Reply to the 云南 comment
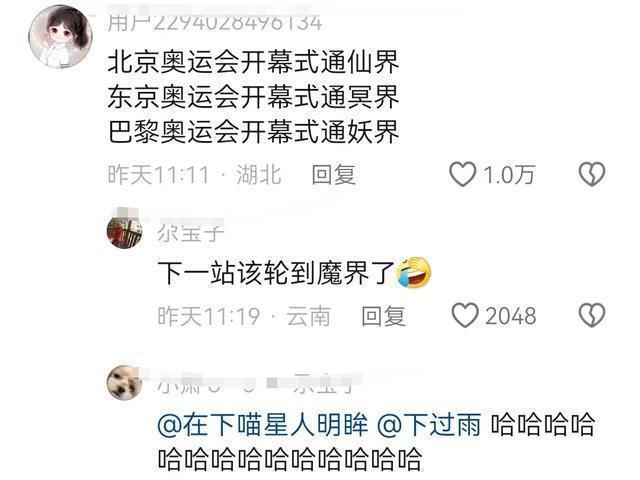 pos(384,316)
